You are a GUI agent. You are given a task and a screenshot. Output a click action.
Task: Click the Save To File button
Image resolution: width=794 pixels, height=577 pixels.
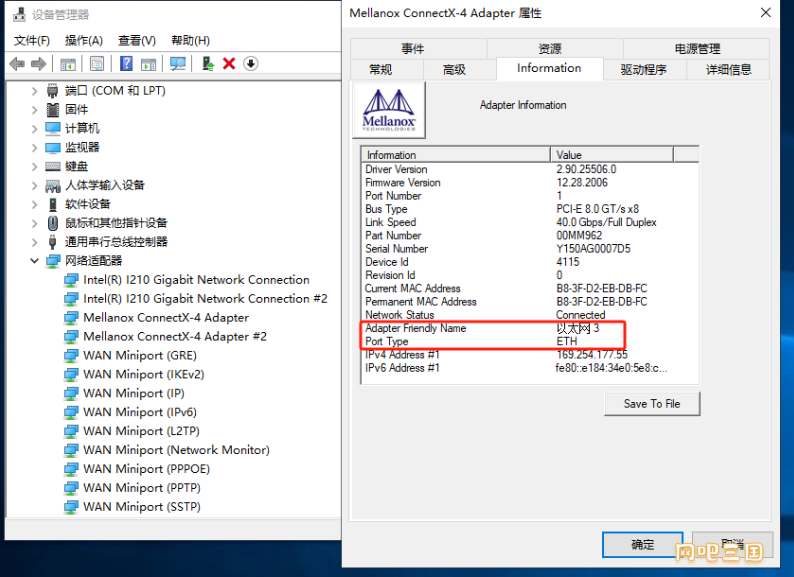[x=651, y=403]
